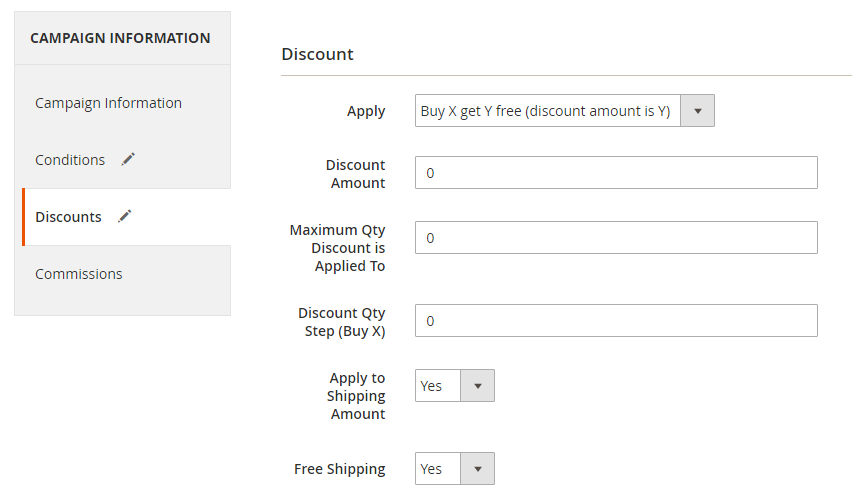
Task: Click the Buy X get Y free selection text
Action: pyautogui.click(x=546, y=111)
